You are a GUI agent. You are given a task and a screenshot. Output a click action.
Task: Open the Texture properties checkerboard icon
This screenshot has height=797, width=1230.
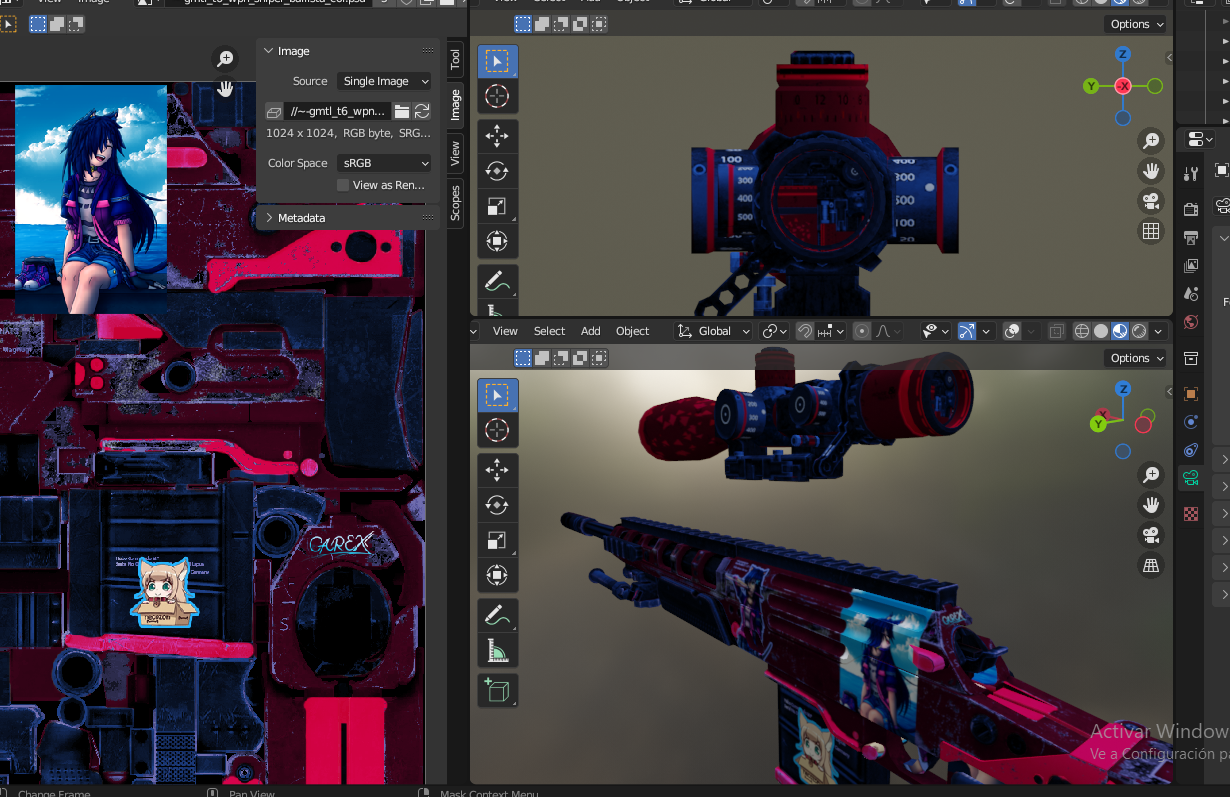point(1190,514)
